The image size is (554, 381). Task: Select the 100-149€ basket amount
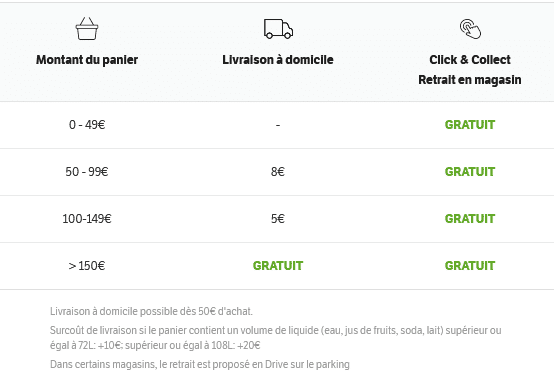click(x=87, y=219)
